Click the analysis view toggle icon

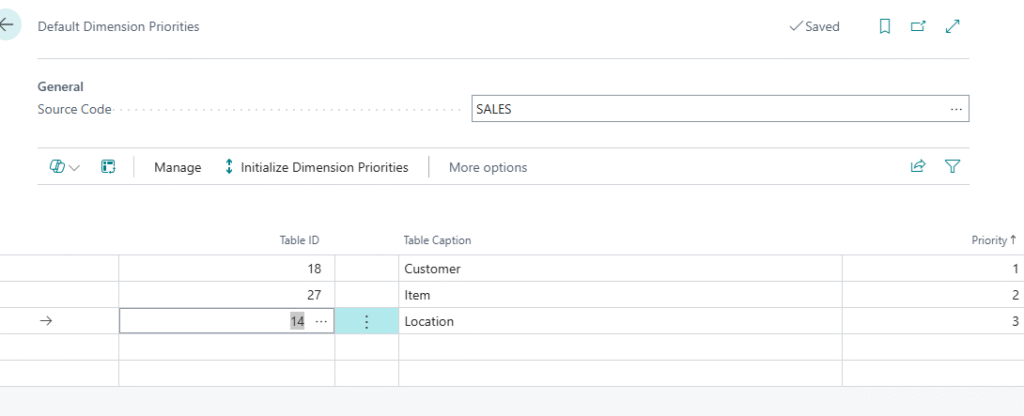109,167
